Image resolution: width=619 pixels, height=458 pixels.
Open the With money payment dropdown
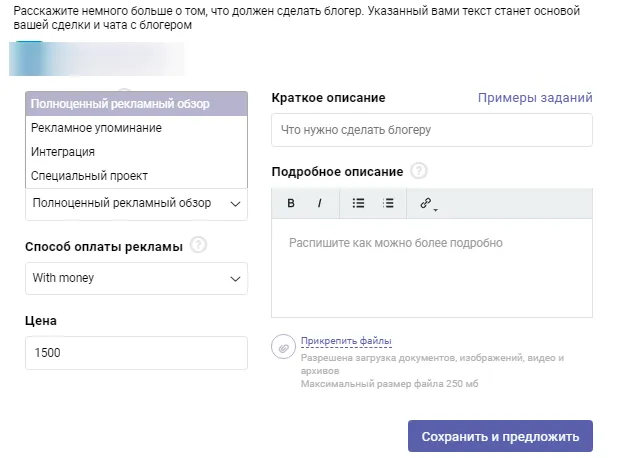tap(137, 278)
